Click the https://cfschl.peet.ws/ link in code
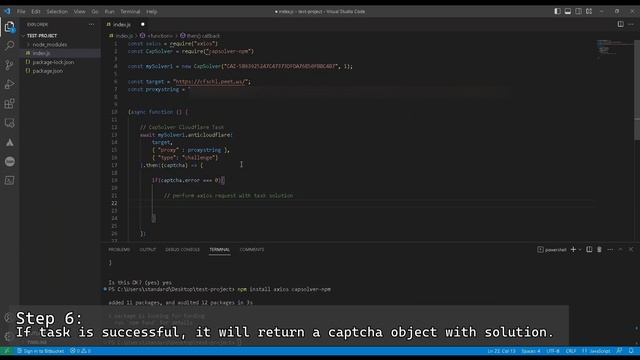The image size is (640, 360). pyautogui.click(x=211, y=82)
